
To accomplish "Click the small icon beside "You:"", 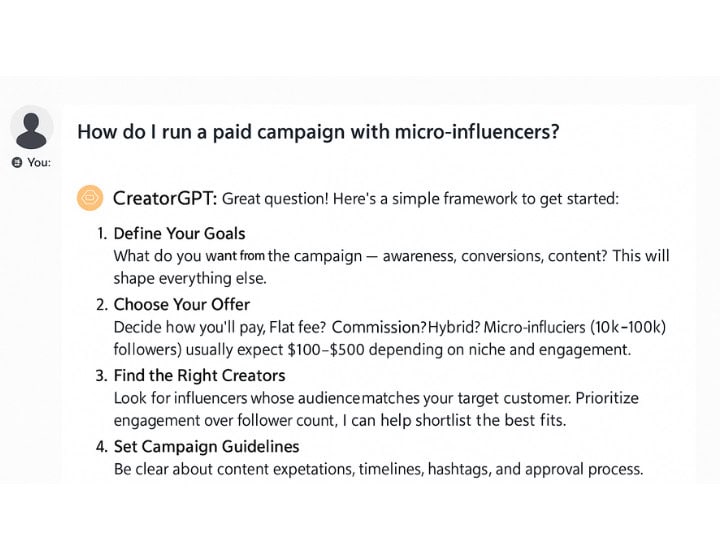I will (16, 163).
